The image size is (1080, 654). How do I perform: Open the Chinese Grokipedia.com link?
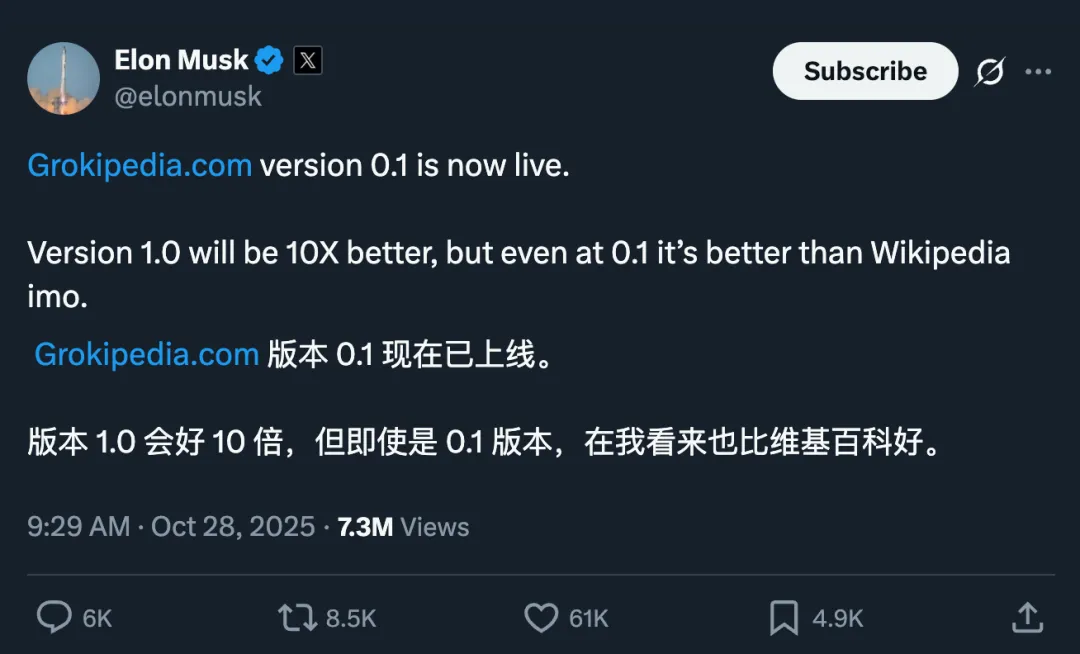146,354
